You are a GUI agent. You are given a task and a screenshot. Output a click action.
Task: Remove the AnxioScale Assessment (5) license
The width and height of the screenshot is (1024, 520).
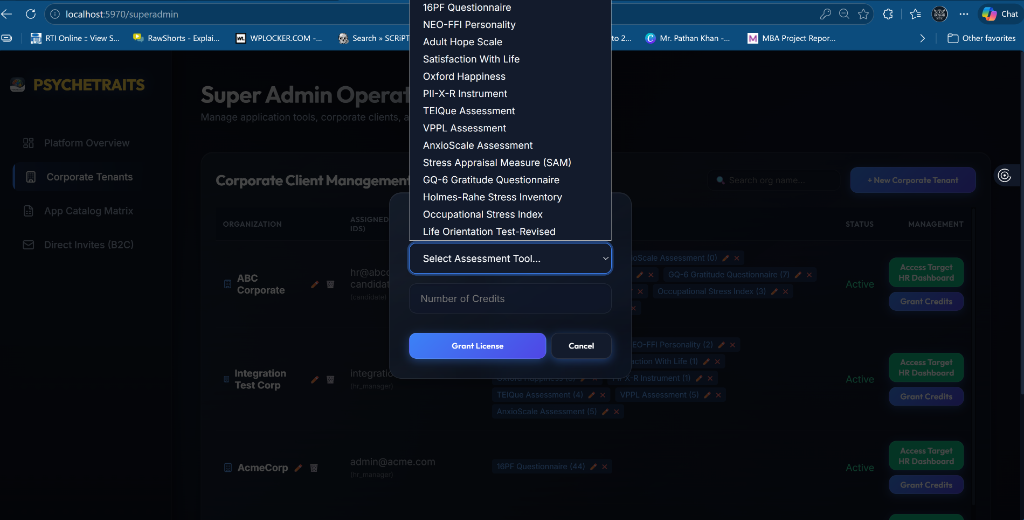(616, 412)
